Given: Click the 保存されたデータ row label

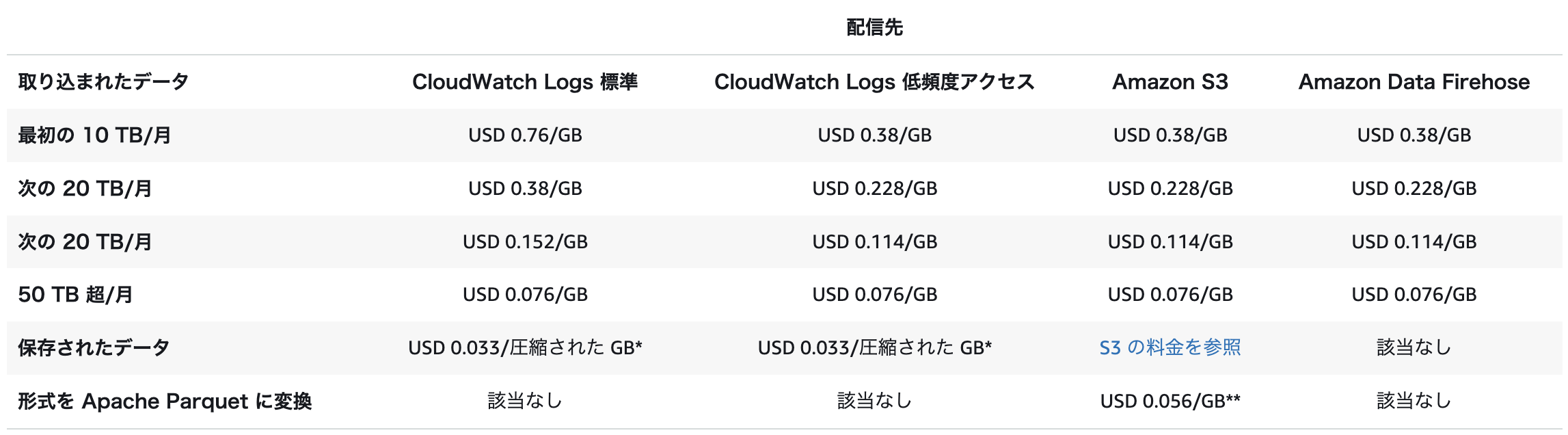Looking at the screenshot, I should [x=94, y=347].
